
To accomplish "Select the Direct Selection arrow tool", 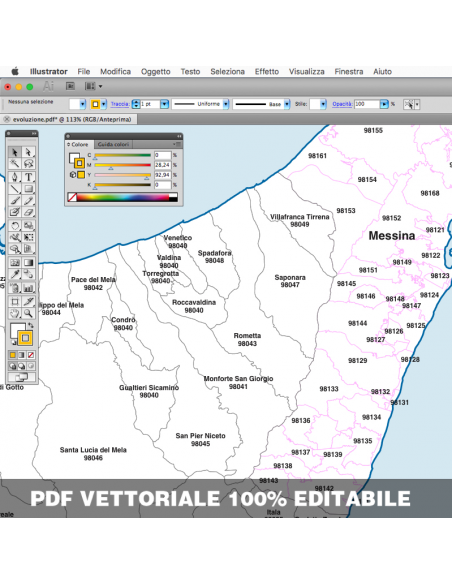I will pyautogui.click(x=29, y=152).
